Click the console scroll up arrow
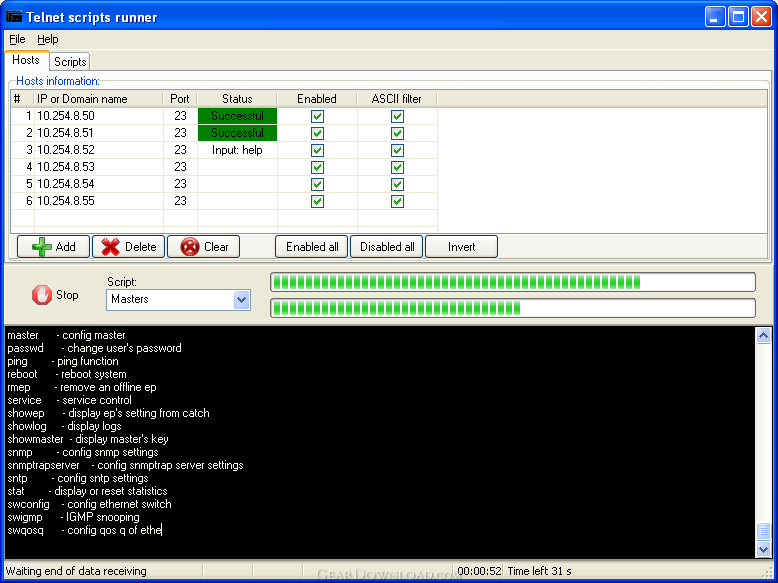The height and width of the screenshot is (583, 778). point(763,335)
